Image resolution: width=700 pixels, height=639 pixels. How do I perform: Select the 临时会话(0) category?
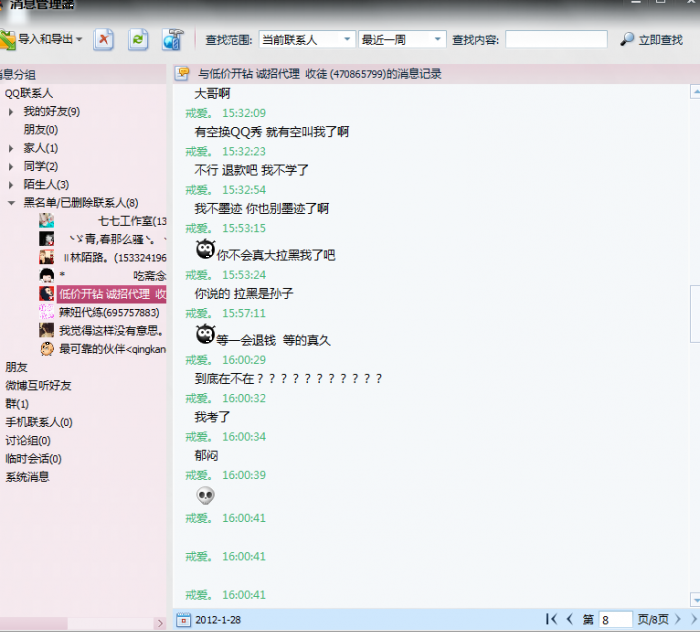point(33,459)
